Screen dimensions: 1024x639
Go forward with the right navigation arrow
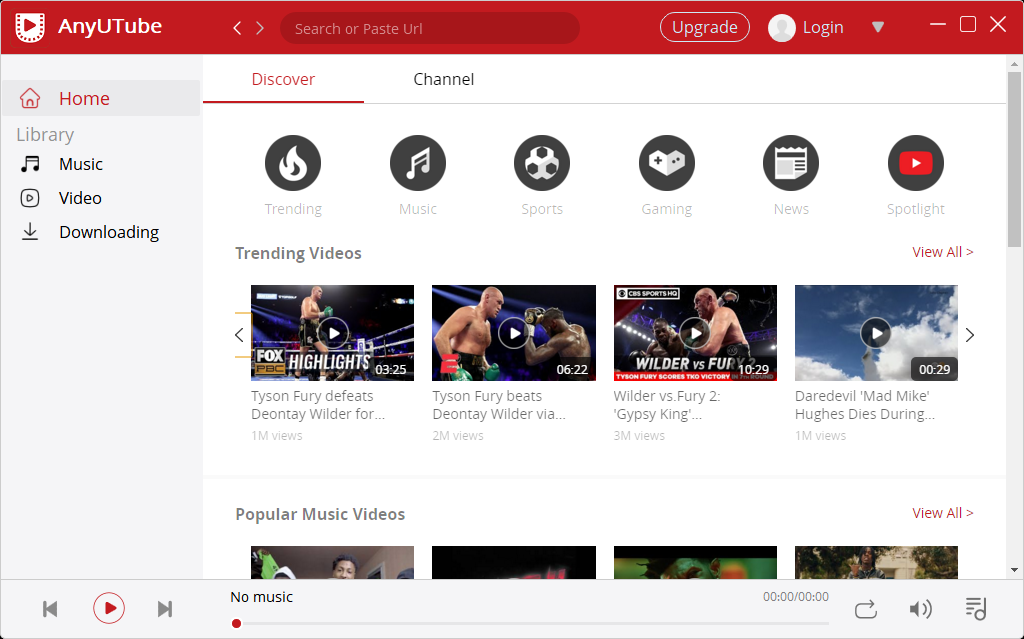pyautogui.click(x=260, y=28)
